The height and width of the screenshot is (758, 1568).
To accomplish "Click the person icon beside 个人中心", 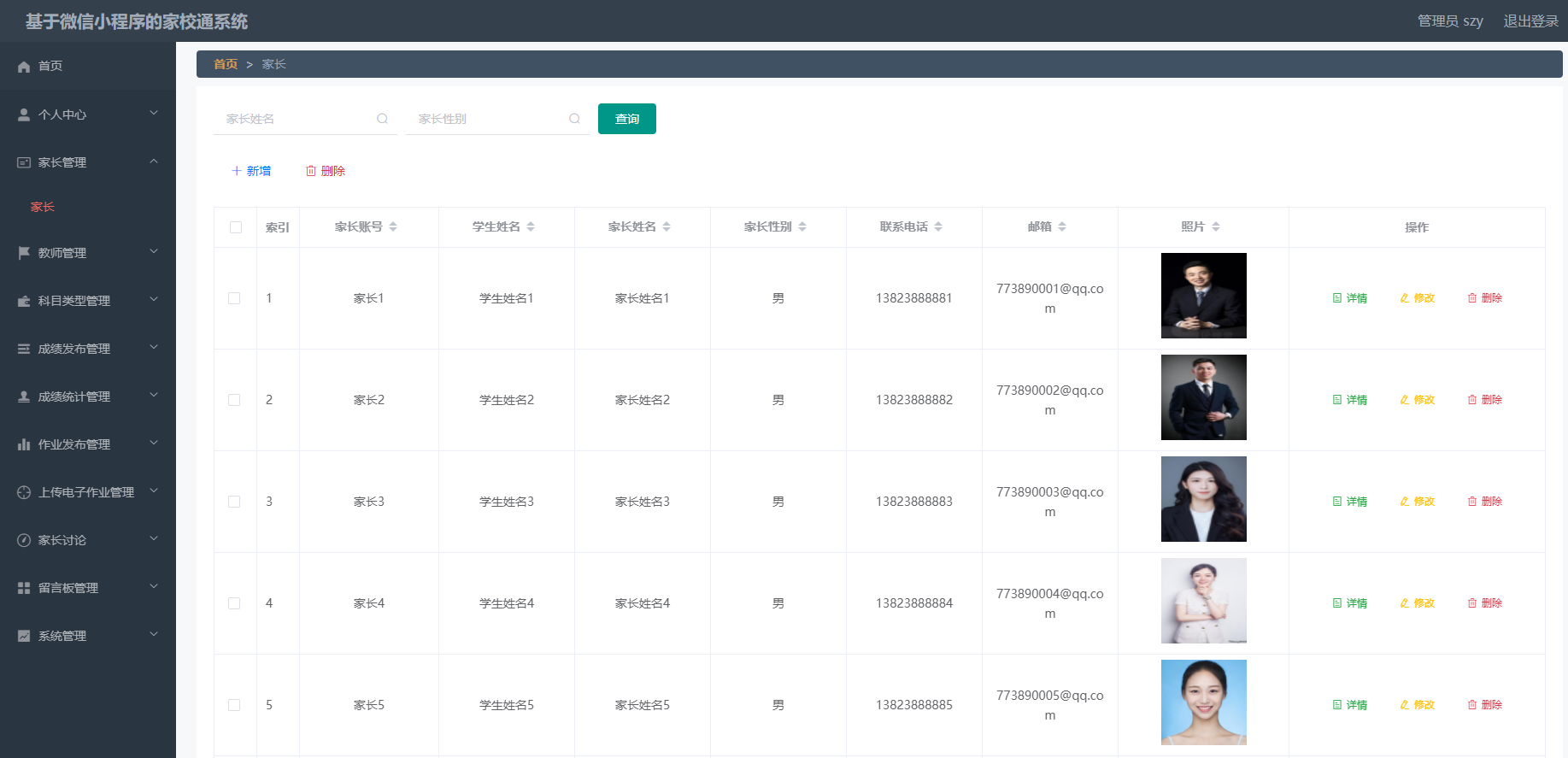I will 24,115.
